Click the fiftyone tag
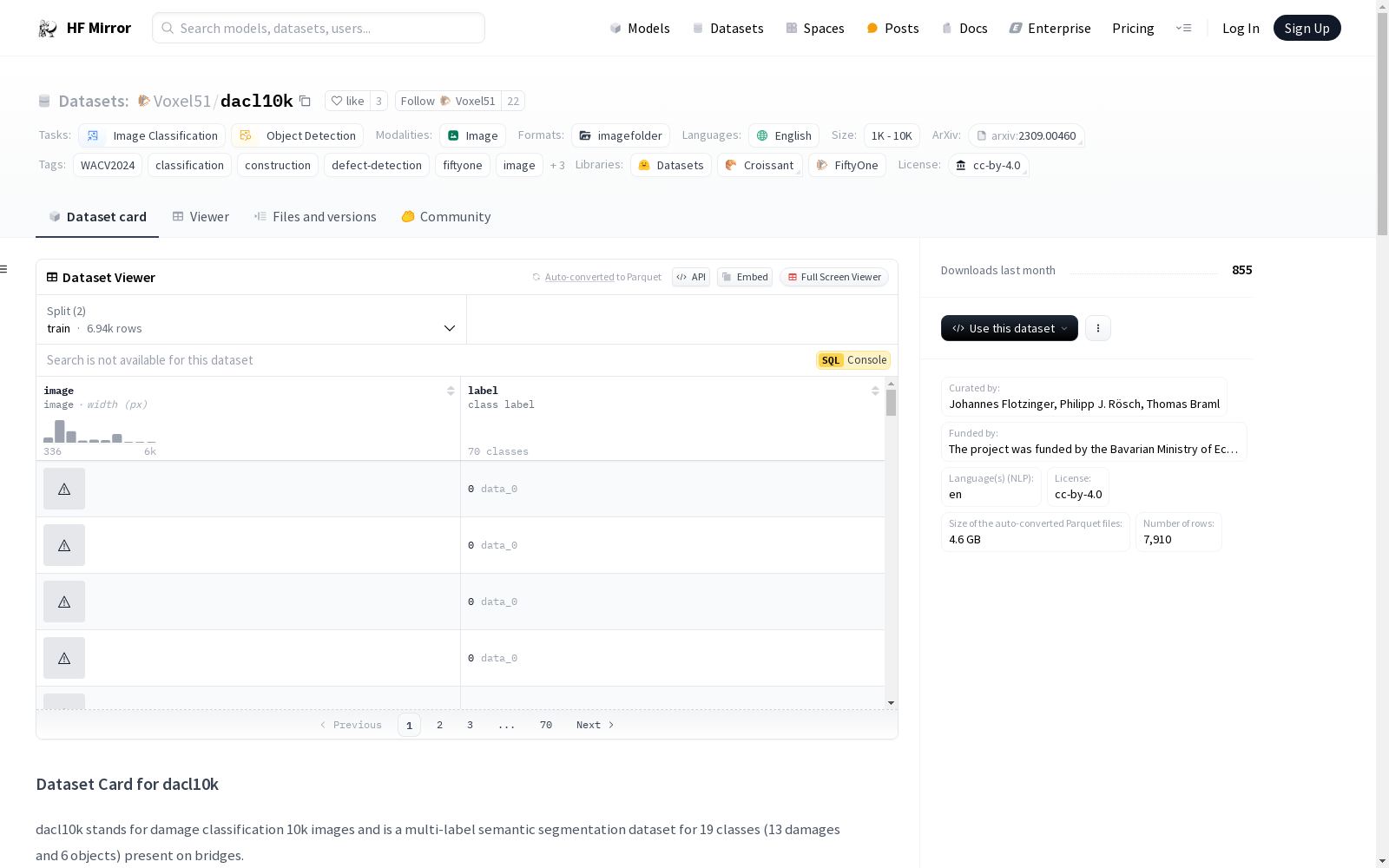This screenshot has width=1389, height=868. point(463,165)
